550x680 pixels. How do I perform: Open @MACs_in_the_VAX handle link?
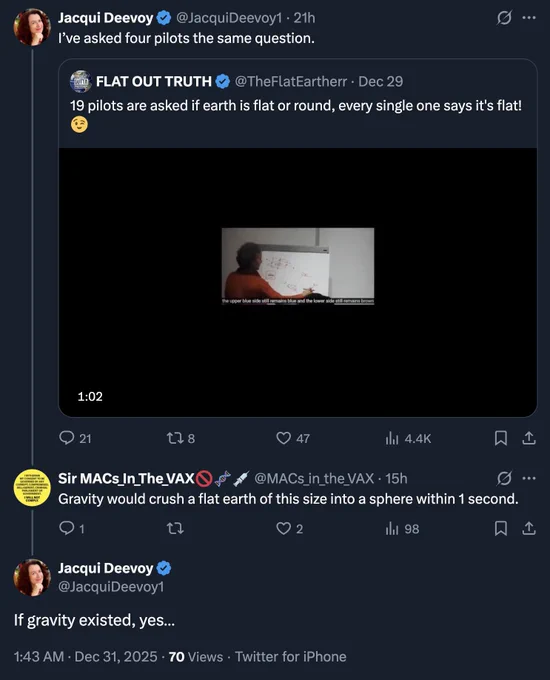pos(314,478)
